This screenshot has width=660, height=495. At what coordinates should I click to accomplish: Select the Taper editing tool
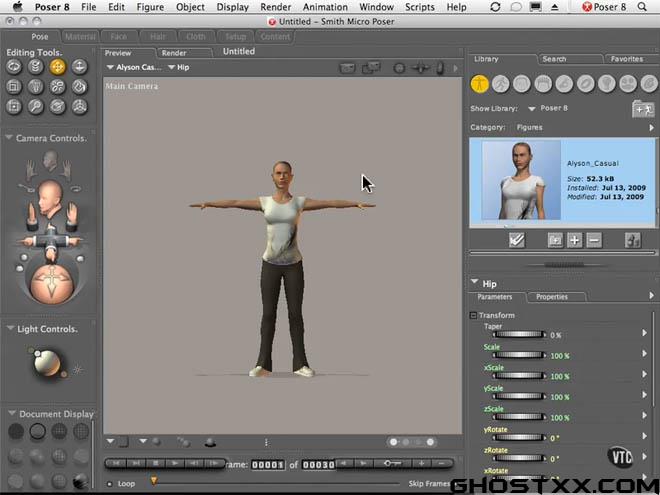(x=36, y=87)
